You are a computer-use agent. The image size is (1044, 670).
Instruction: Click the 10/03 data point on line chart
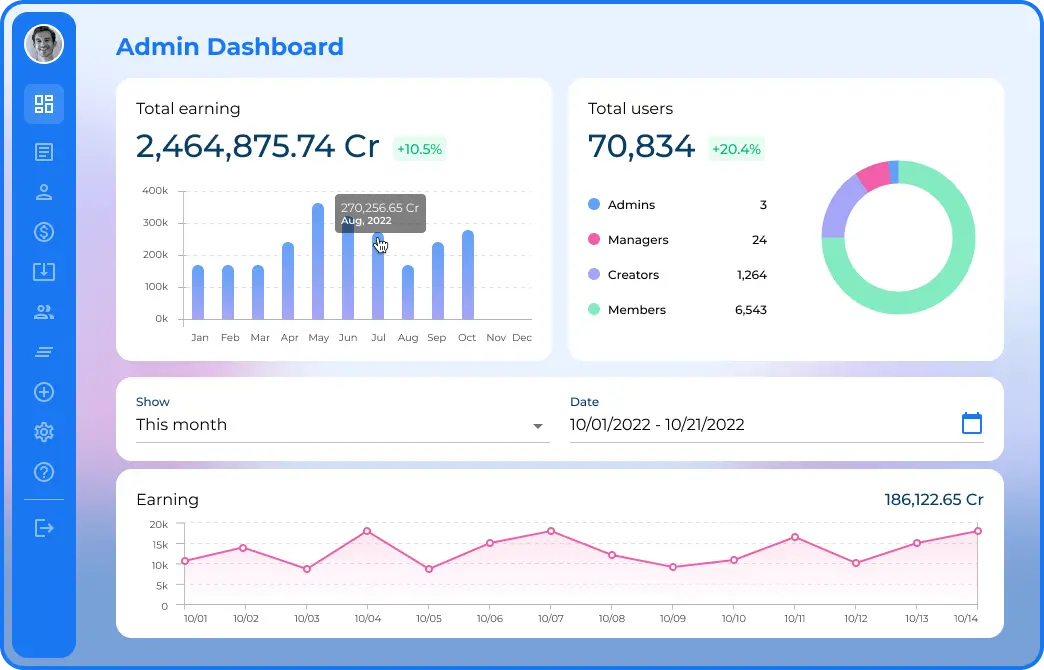[x=307, y=569]
